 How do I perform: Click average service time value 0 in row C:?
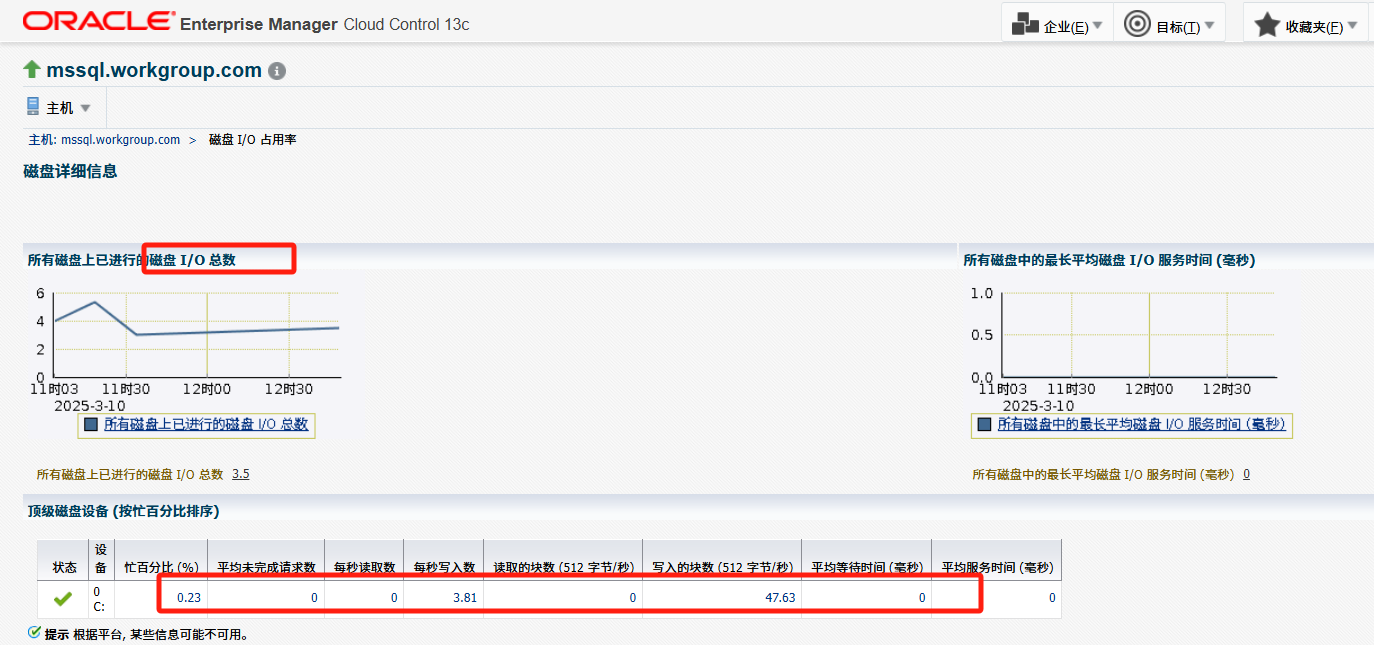(1052, 598)
